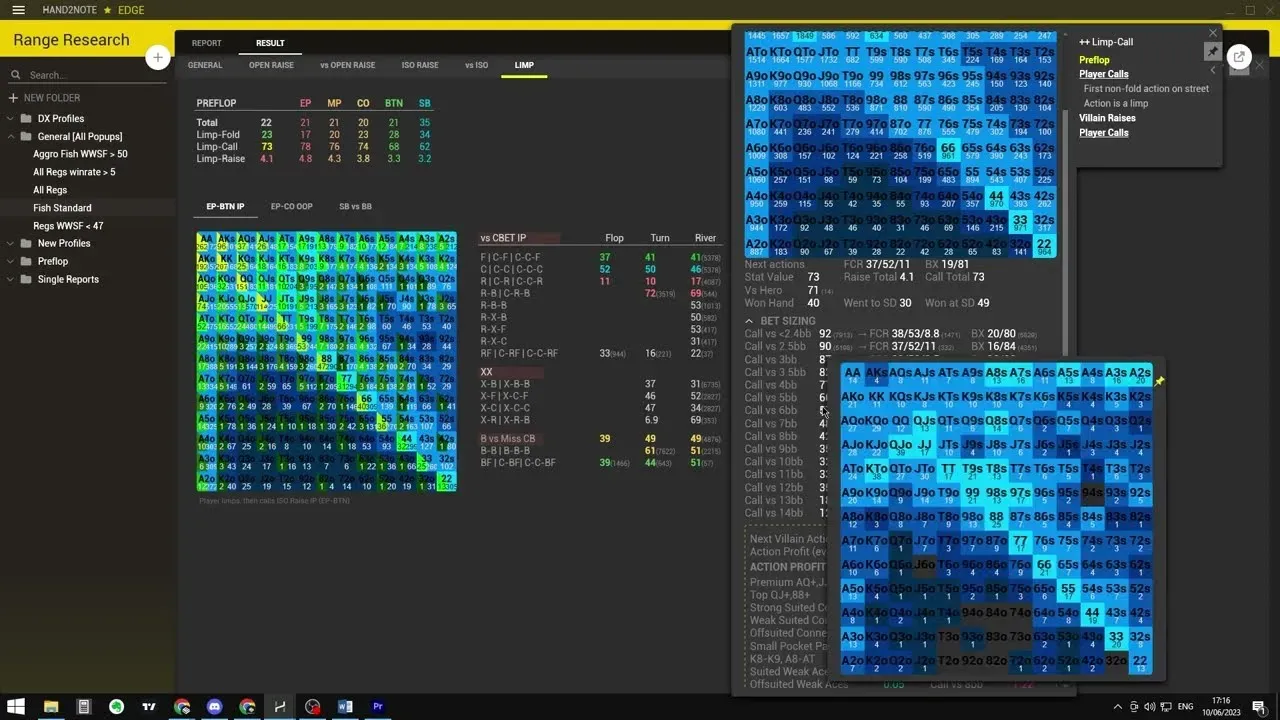This screenshot has height=720, width=1280.
Task: Click the DX Profiles folder icon
Action: pyautogui.click(x=26, y=118)
